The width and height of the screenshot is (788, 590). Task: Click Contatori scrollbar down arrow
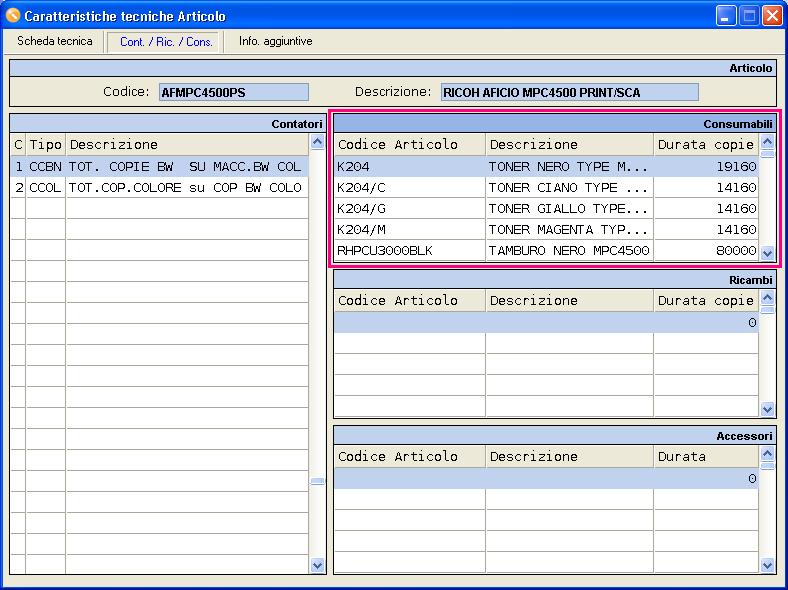point(317,565)
